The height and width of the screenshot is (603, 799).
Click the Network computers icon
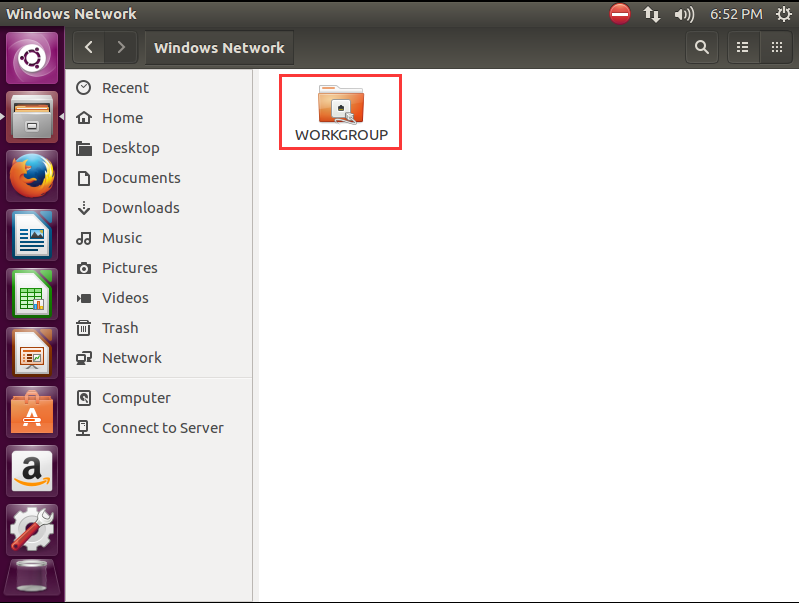(84, 358)
